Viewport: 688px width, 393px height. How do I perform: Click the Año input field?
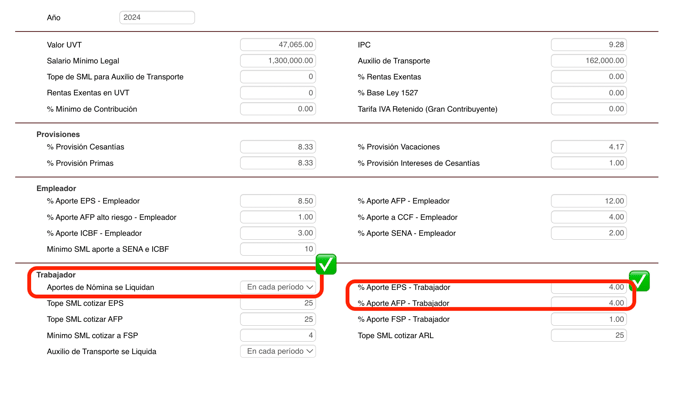pyautogui.click(x=157, y=18)
